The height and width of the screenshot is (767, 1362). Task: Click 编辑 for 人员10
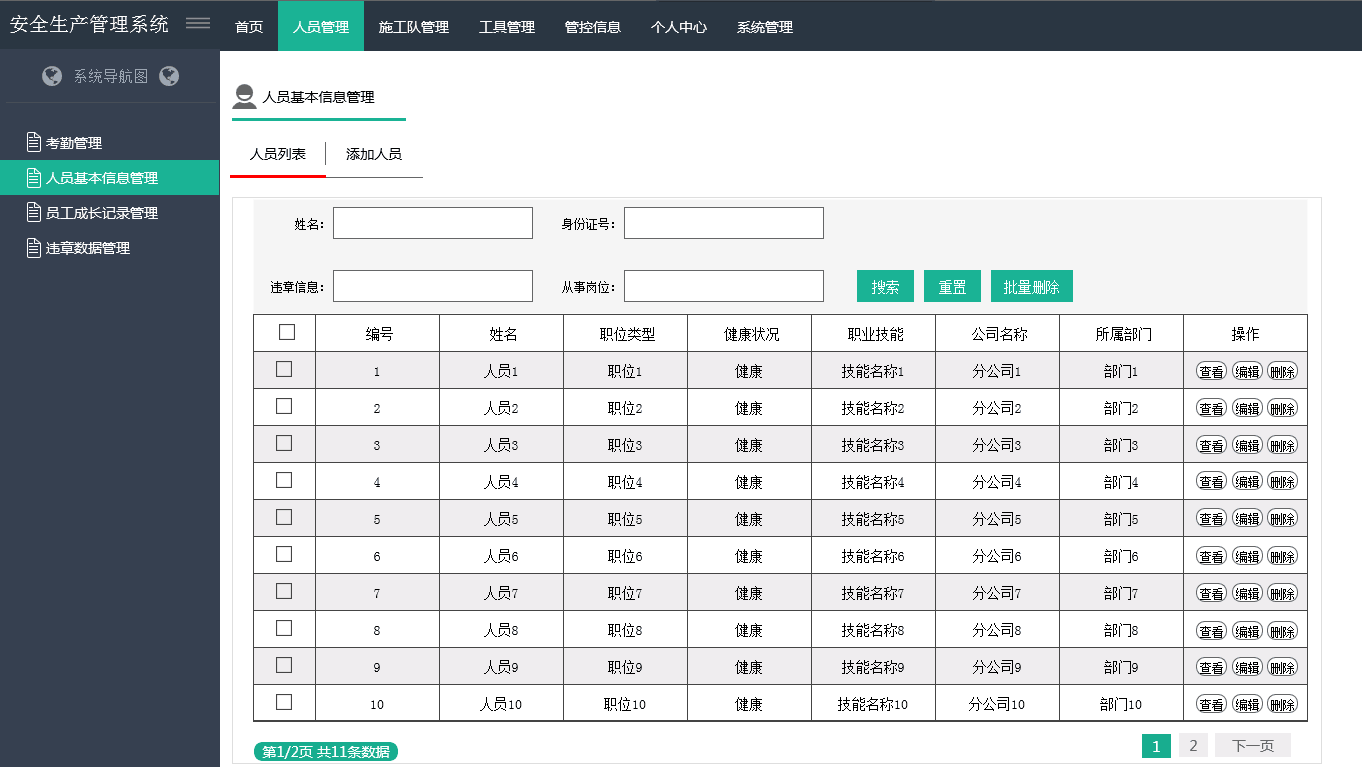pos(1247,704)
